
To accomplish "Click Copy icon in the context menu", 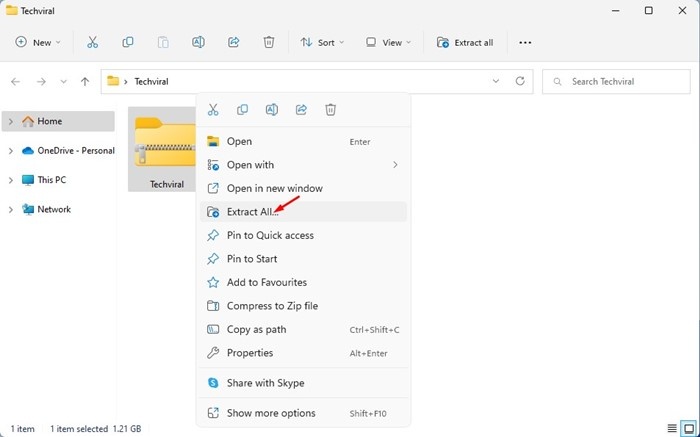I will 242,110.
